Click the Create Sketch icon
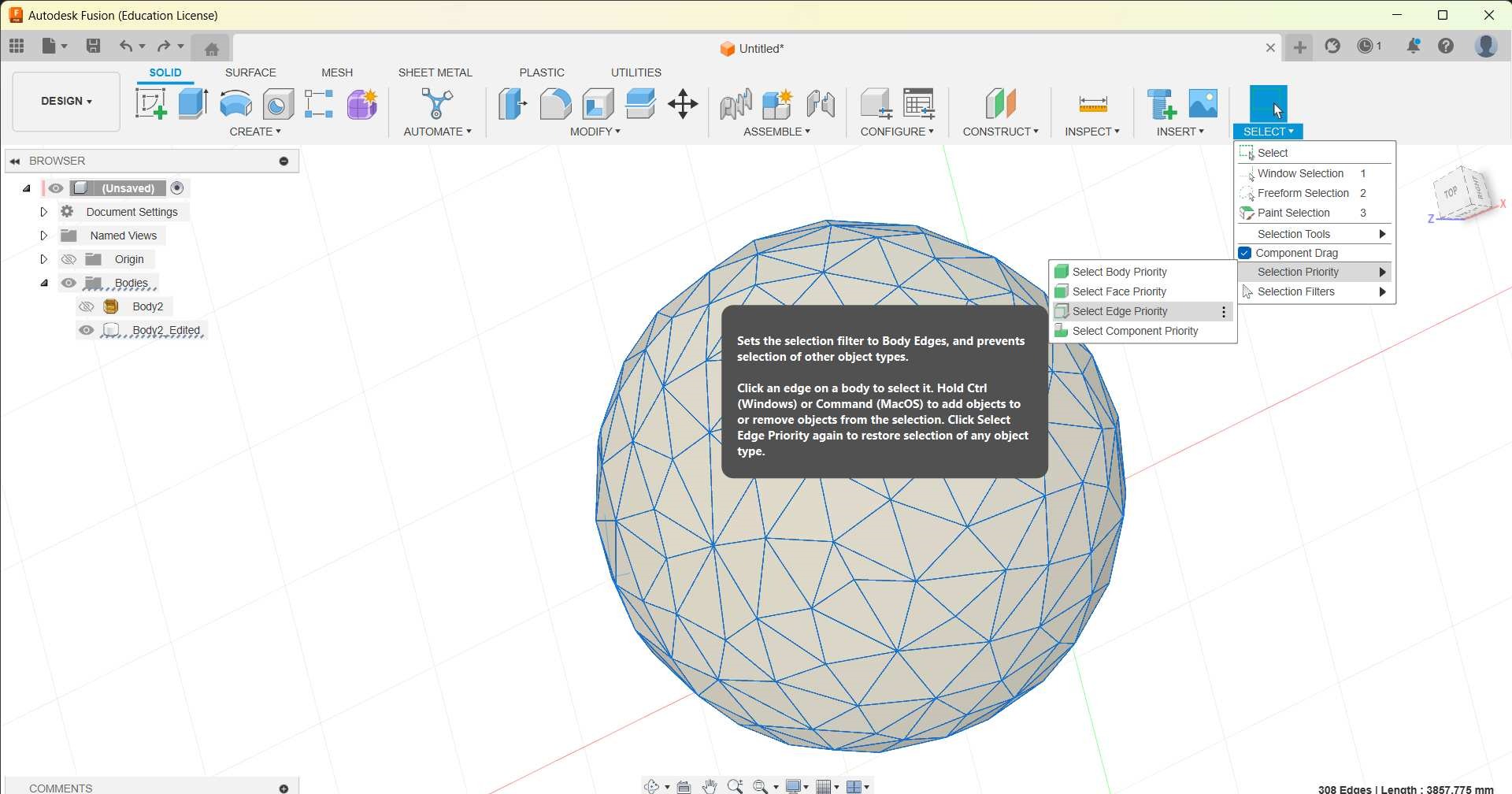 (x=150, y=104)
